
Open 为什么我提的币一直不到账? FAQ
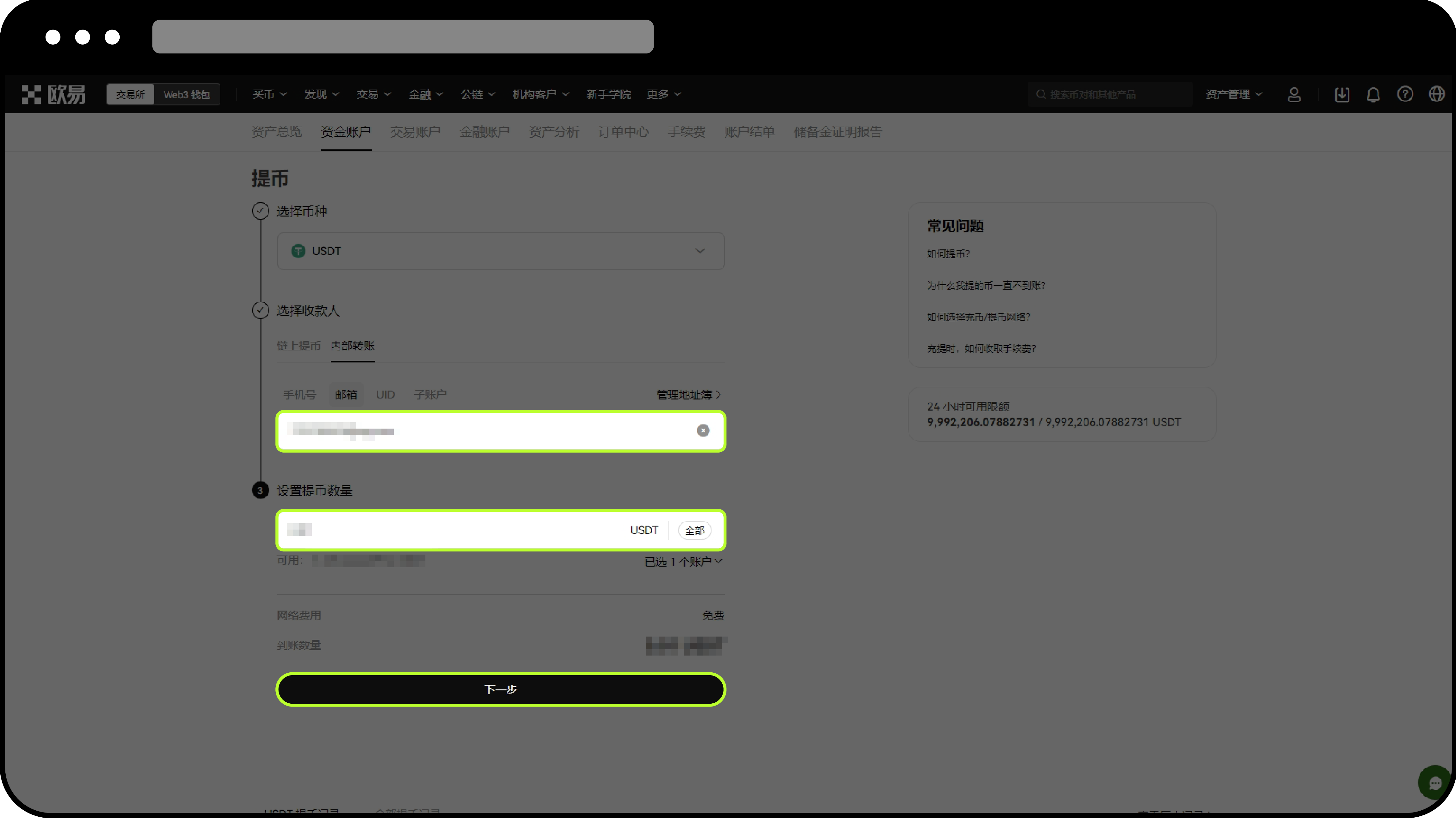(986, 286)
